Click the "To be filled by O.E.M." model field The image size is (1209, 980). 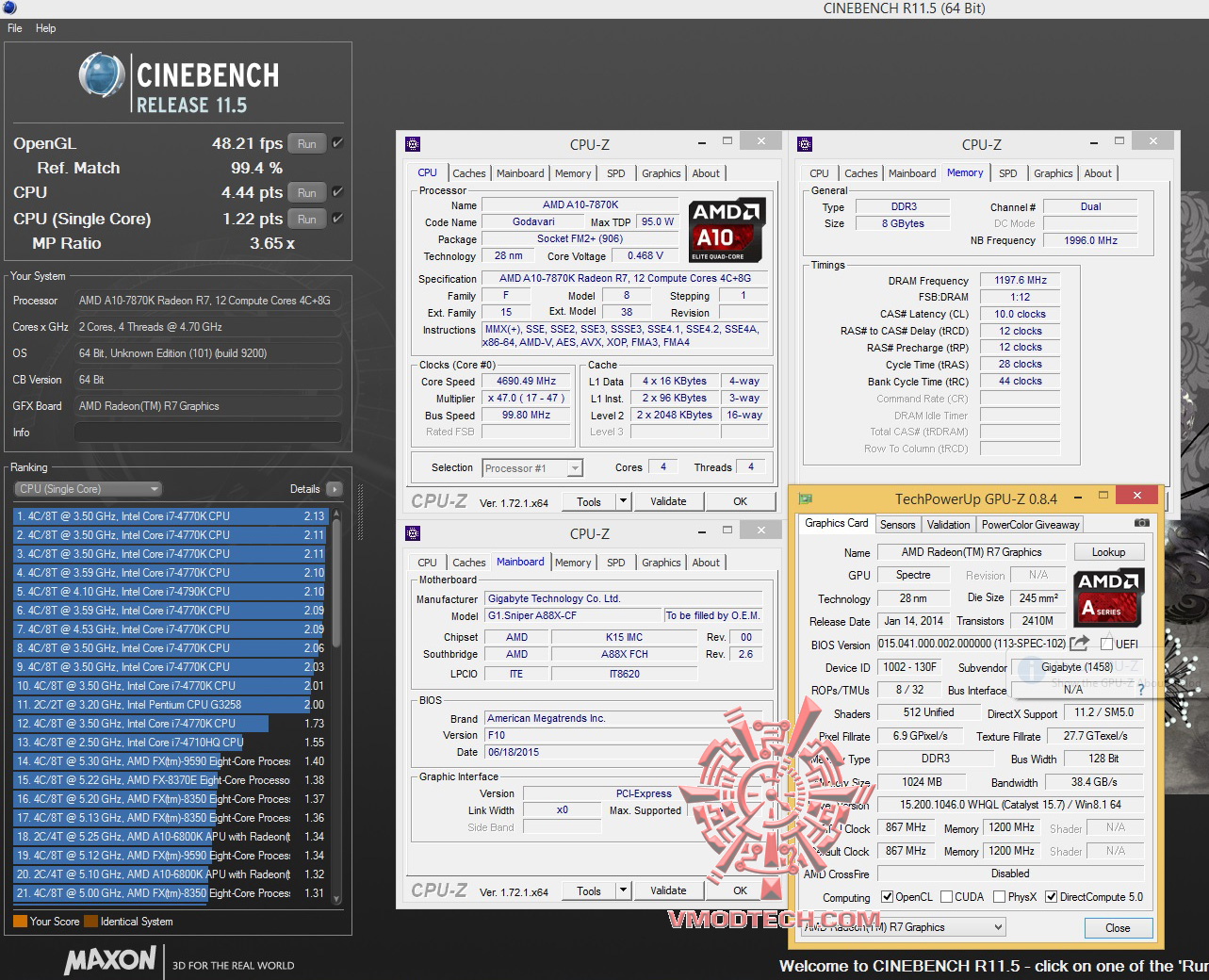[x=713, y=615]
